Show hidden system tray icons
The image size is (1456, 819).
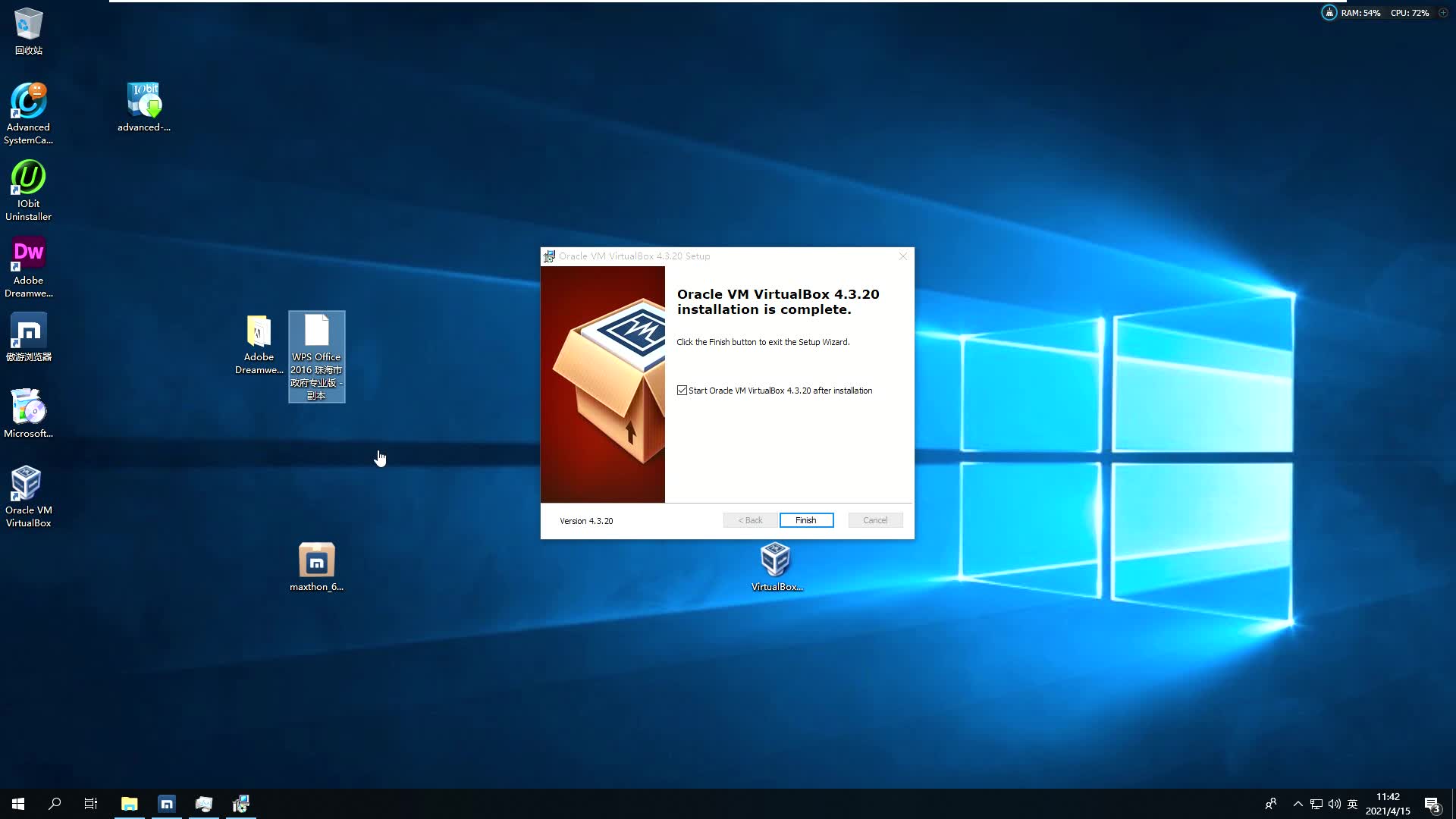[1298, 804]
